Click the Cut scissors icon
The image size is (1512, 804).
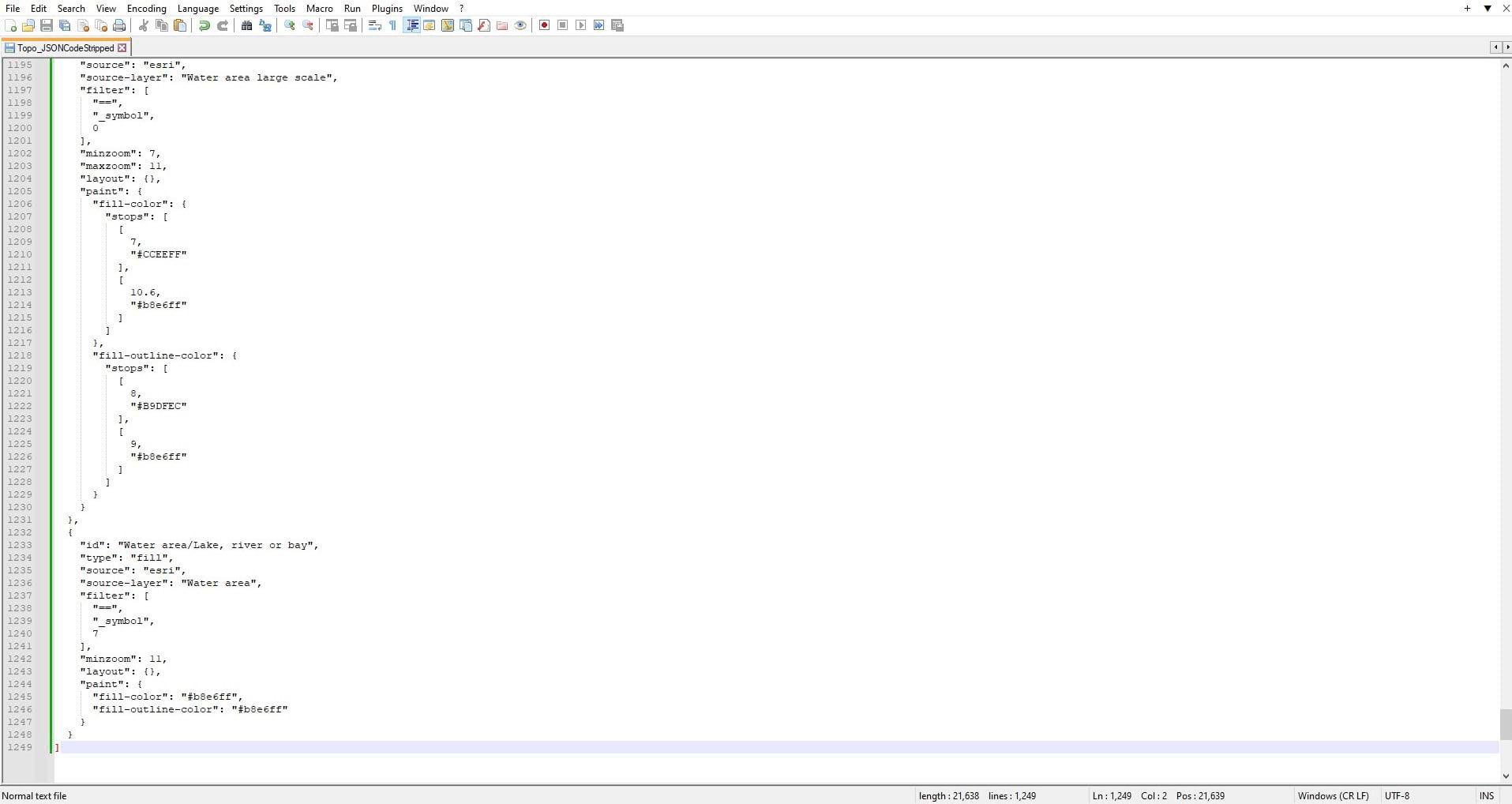[144, 25]
